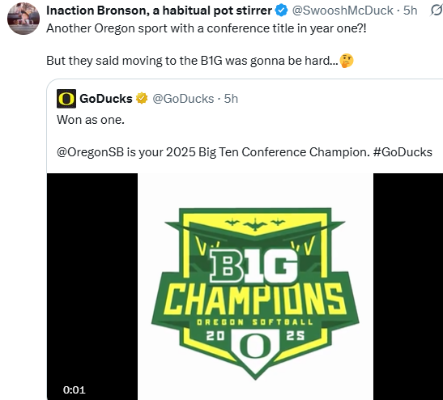Click the Oregon O emblem inside the champions logo
The image size is (443, 400).
click(255, 346)
